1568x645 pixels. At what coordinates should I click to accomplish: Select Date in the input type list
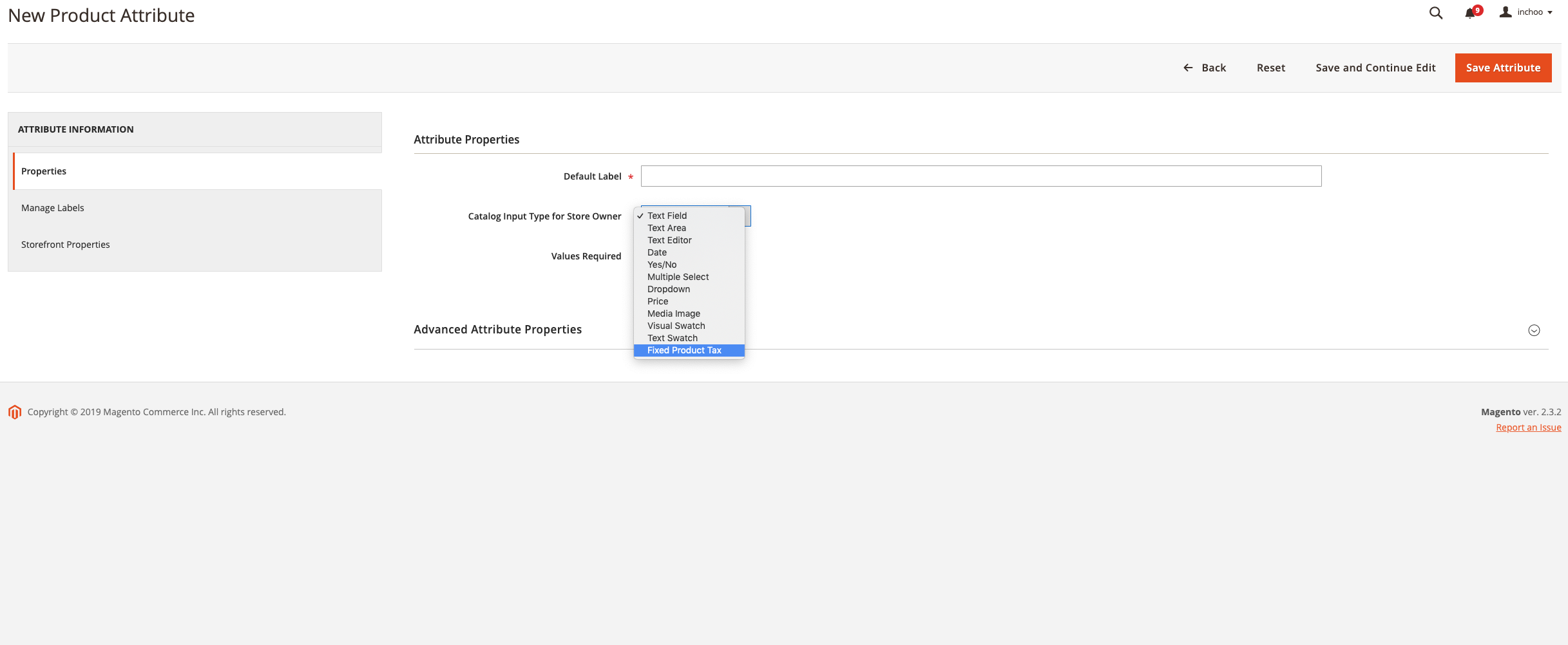(x=689, y=252)
